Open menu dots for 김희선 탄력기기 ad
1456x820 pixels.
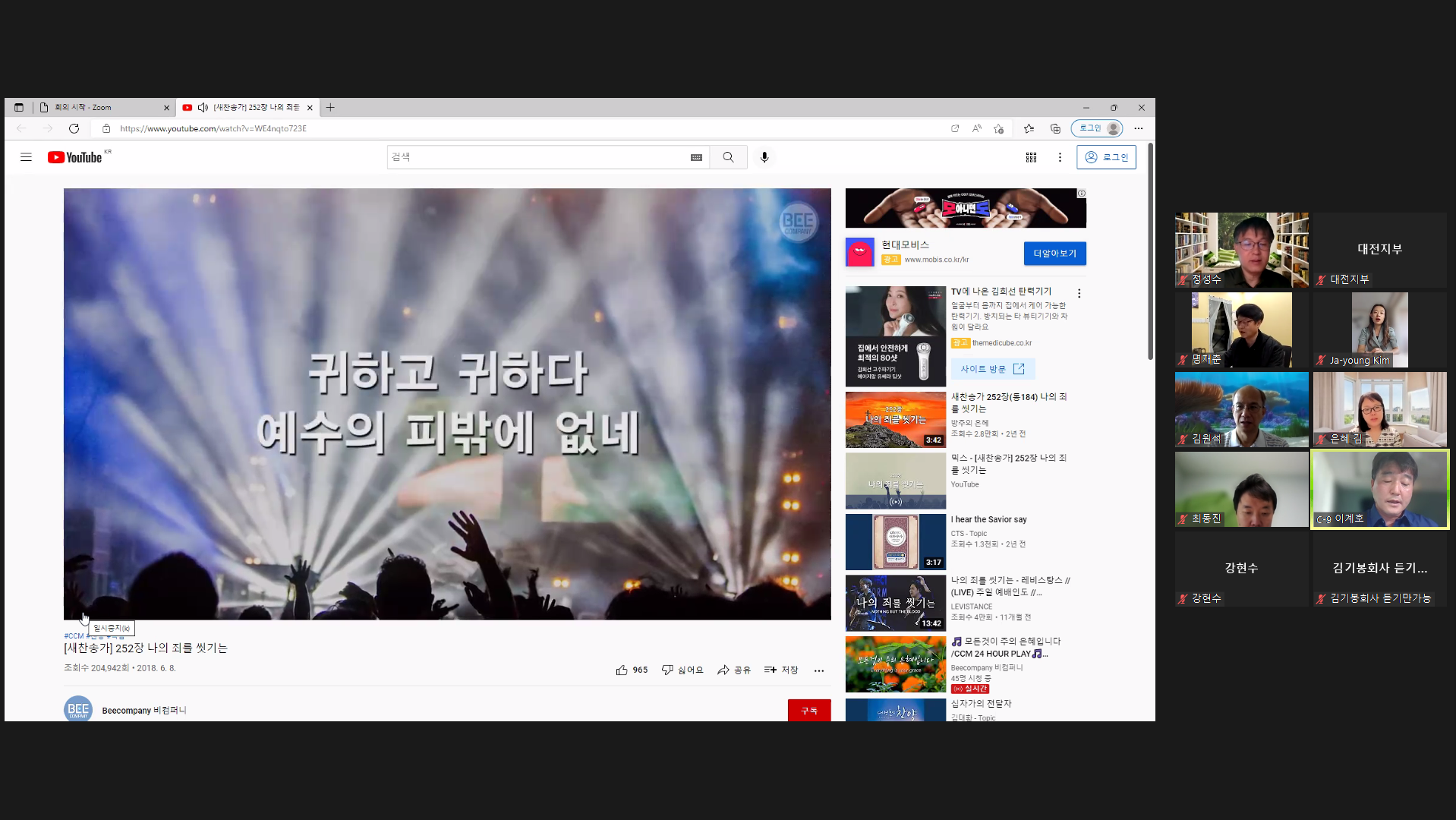click(1079, 293)
